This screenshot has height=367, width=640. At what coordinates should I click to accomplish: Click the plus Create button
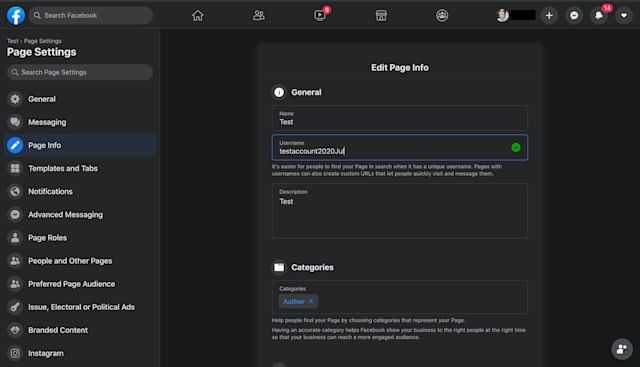(x=549, y=16)
